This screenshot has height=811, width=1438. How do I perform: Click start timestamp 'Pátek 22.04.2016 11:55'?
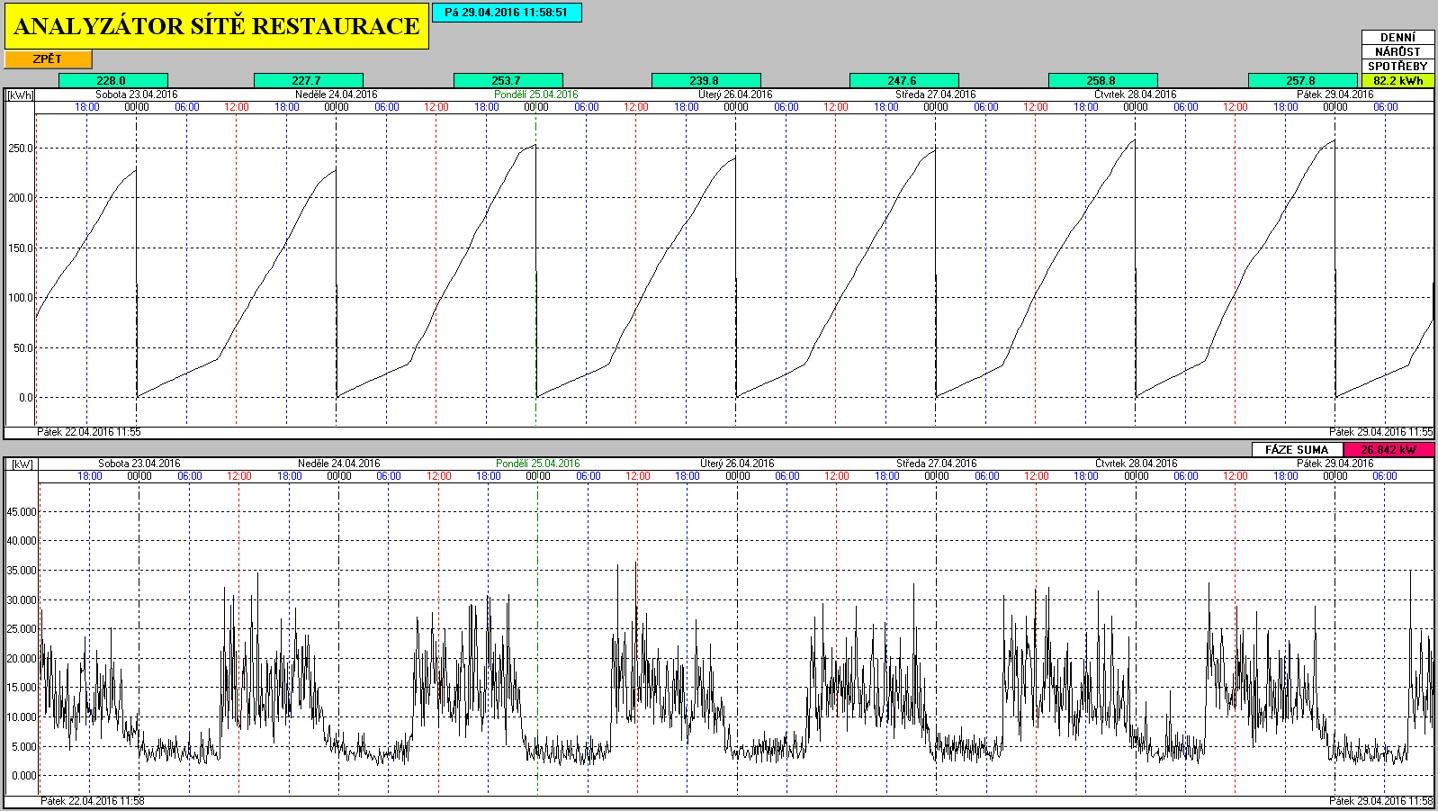(89, 432)
